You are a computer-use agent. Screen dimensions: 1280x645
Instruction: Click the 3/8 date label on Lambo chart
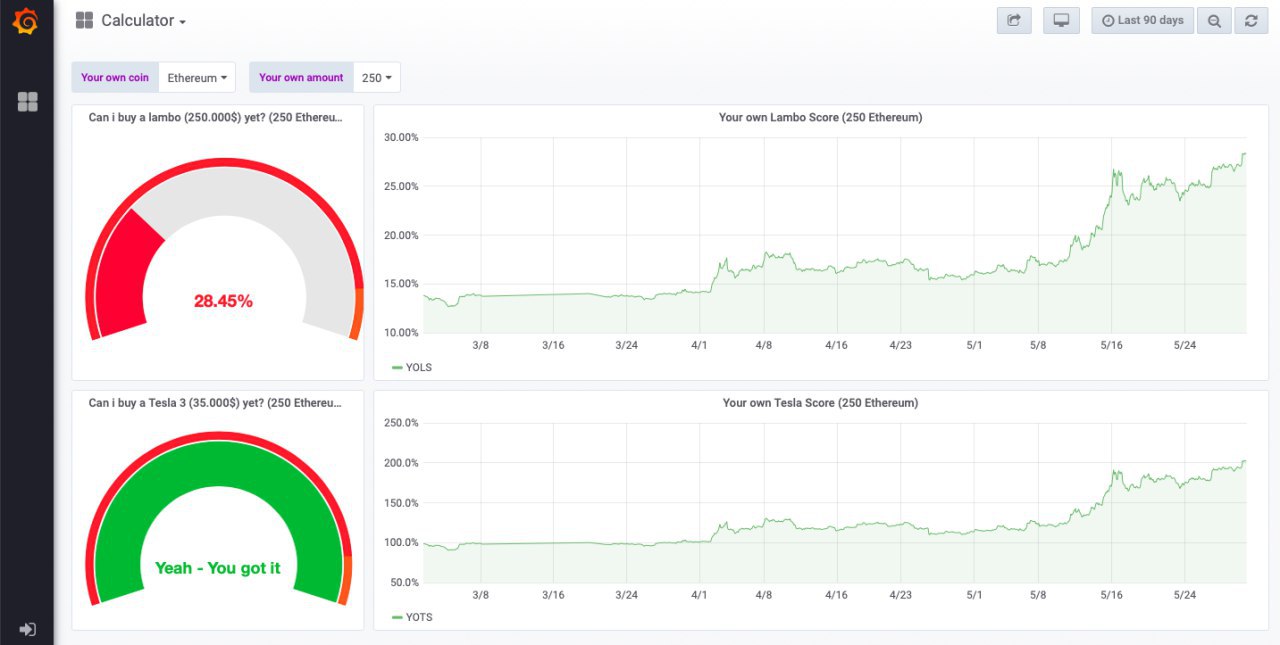(480, 345)
